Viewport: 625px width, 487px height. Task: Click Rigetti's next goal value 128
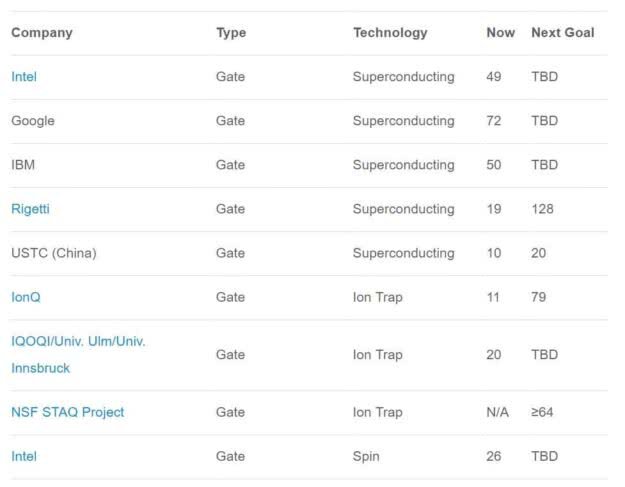pos(542,209)
